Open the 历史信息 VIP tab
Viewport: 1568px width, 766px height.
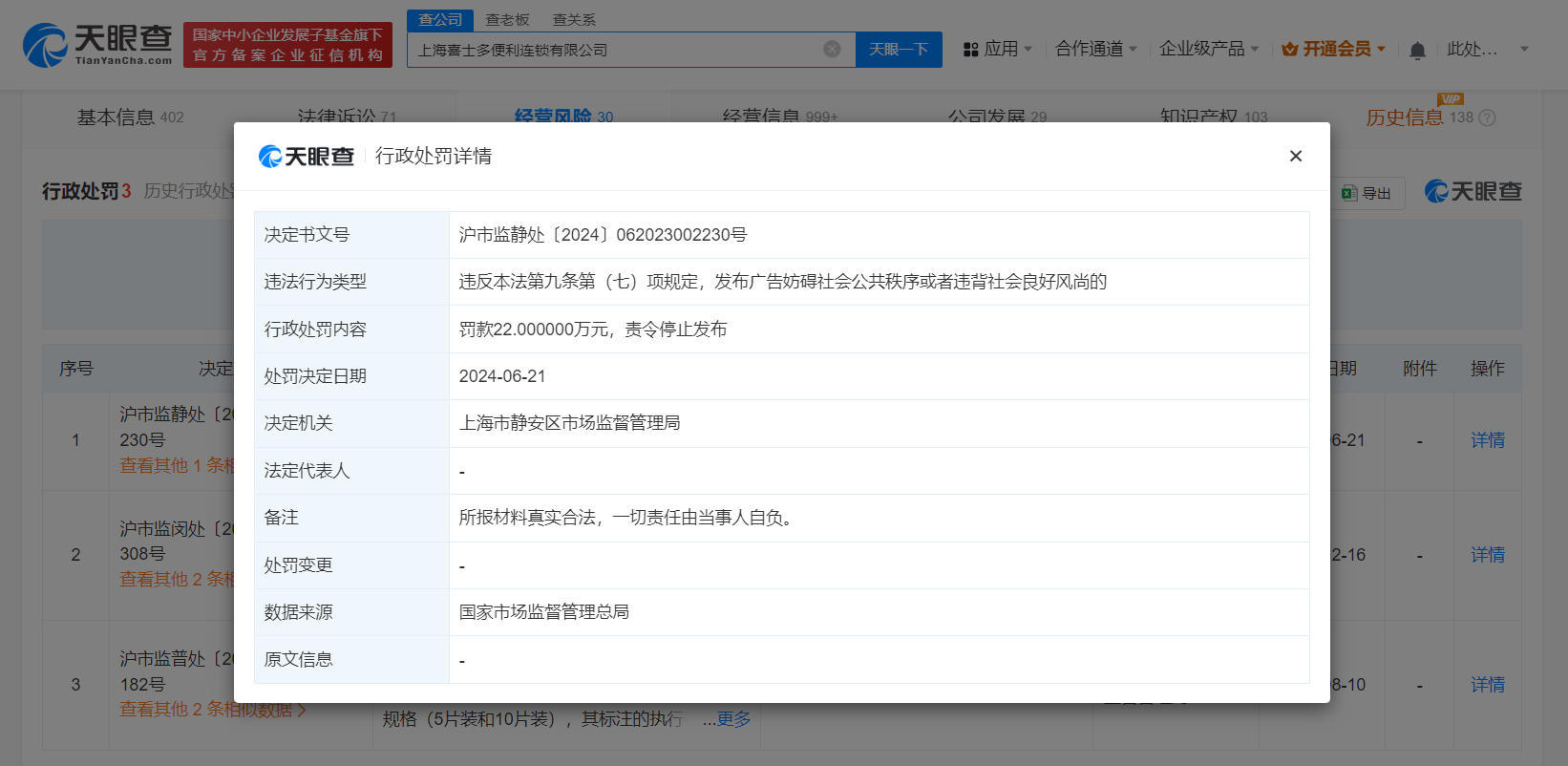click(x=1404, y=117)
